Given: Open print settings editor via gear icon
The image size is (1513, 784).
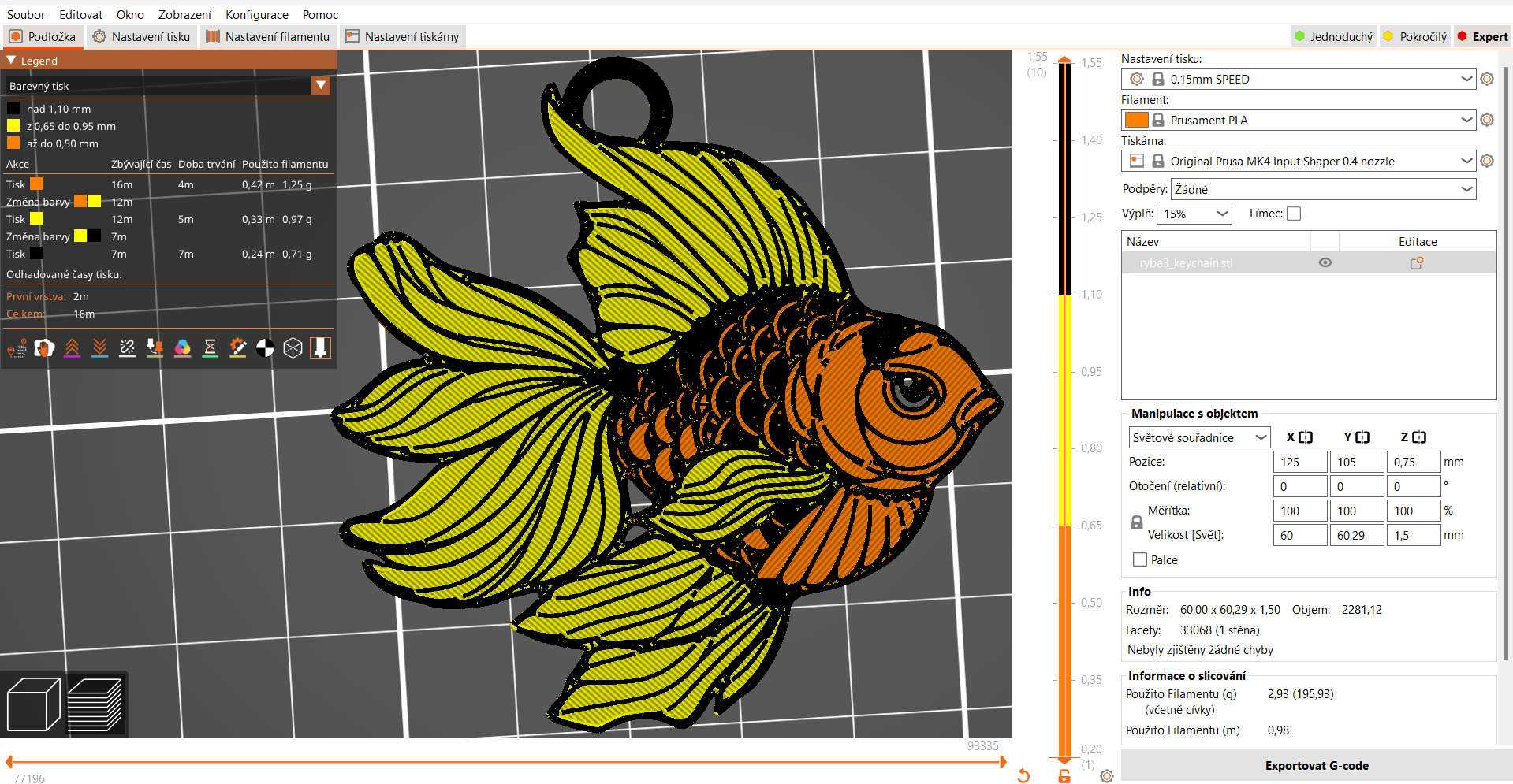Looking at the screenshot, I should click(1488, 79).
